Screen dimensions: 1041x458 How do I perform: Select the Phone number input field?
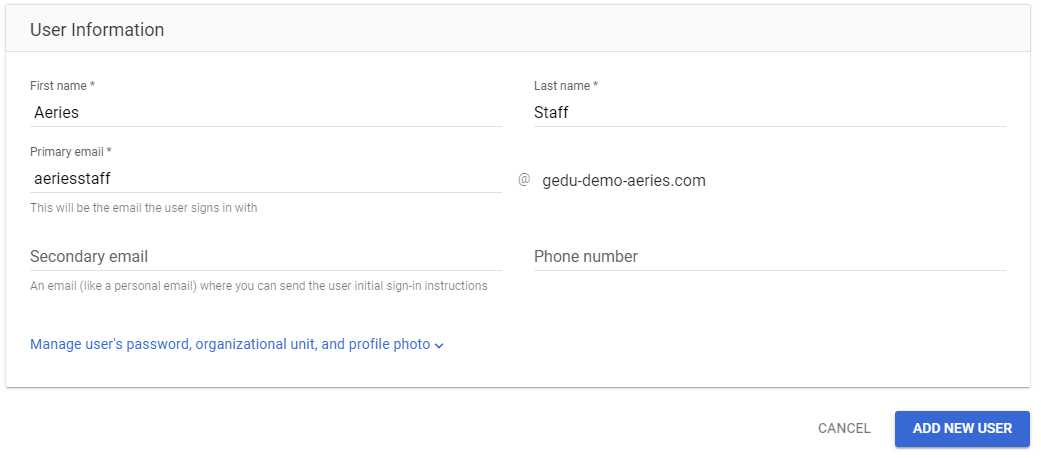(x=769, y=257)
